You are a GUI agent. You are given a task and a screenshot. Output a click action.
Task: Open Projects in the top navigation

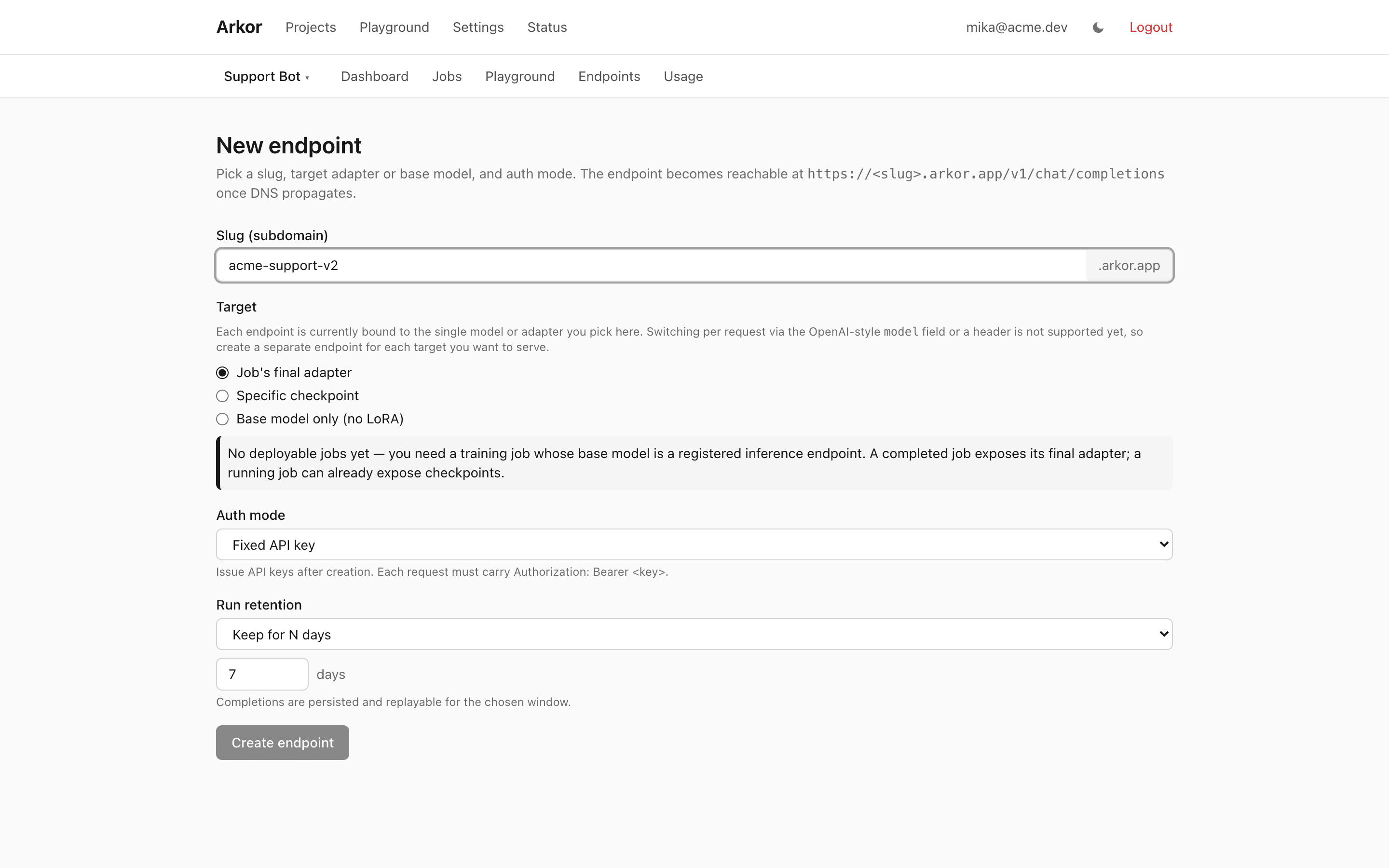click(x=311, y=27)
